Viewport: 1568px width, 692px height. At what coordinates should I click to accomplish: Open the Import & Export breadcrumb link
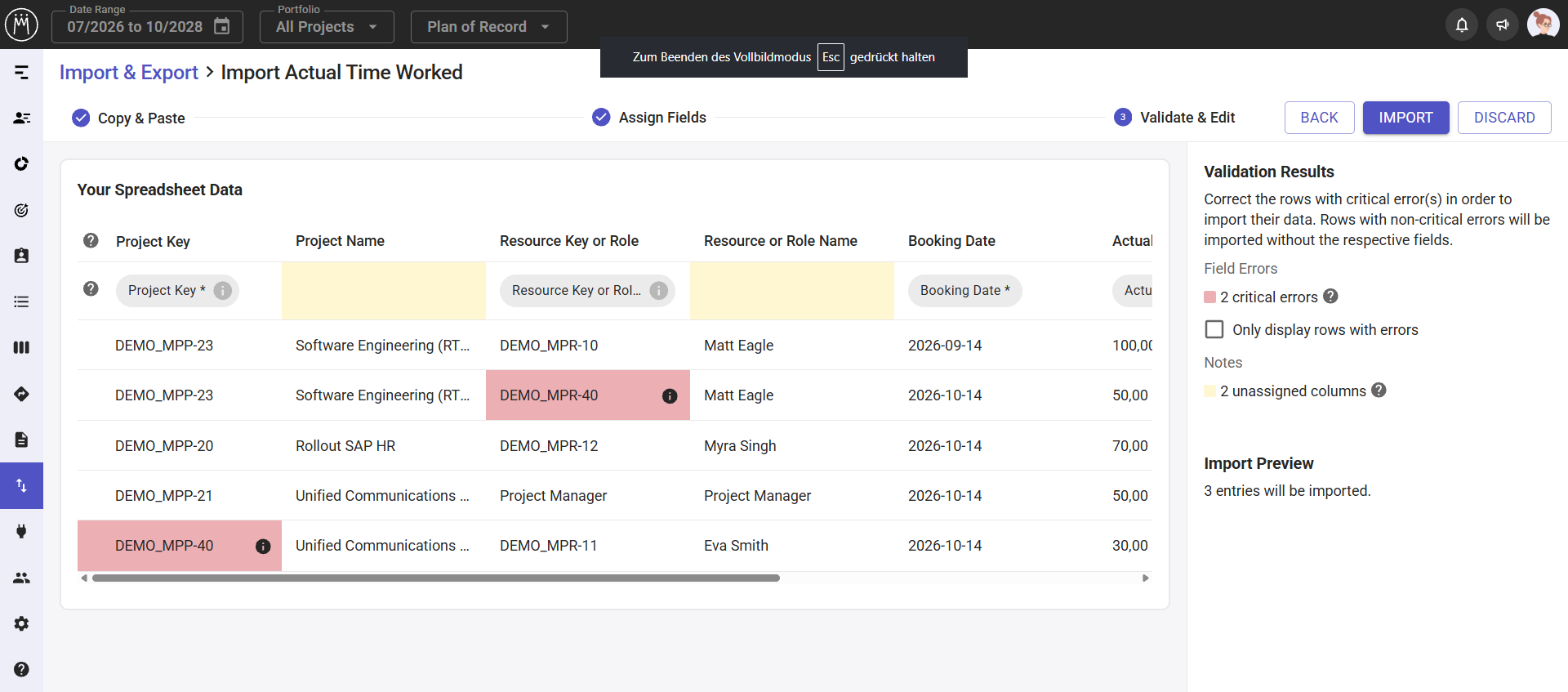pyautogui.click(x=129, y=73)
